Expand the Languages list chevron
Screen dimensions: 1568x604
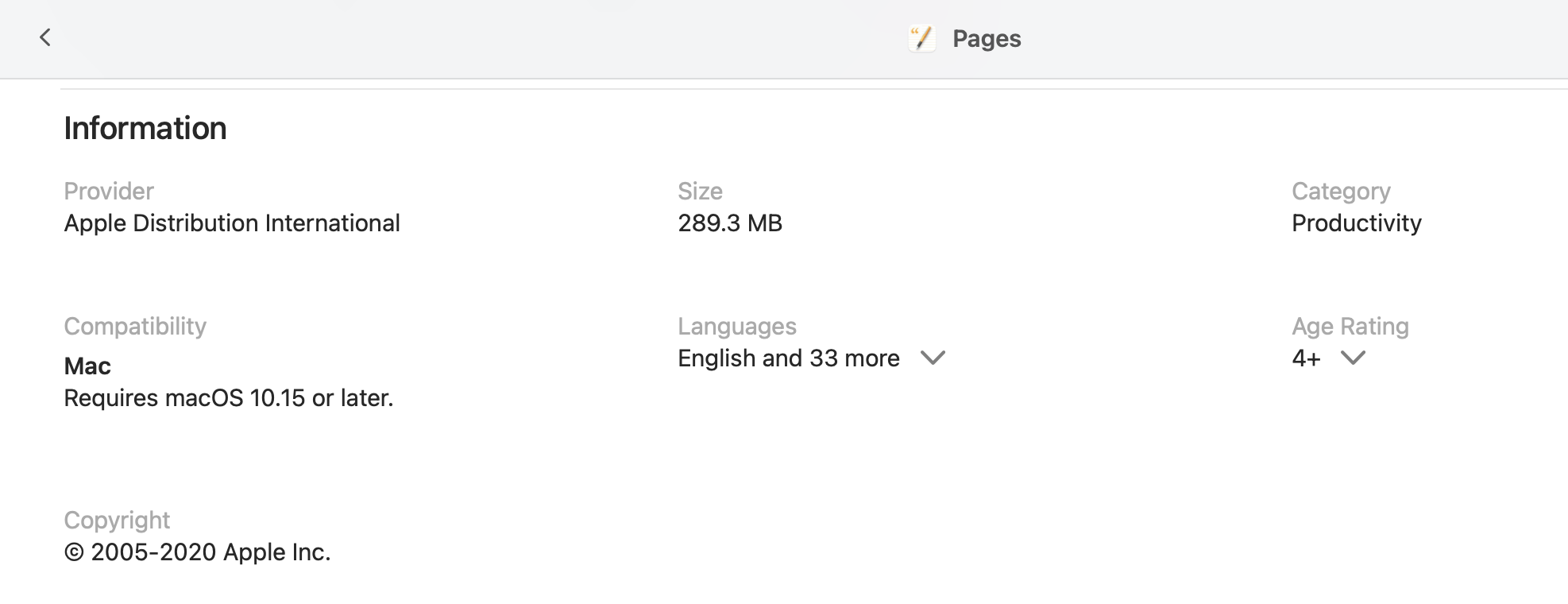[933, 358]
